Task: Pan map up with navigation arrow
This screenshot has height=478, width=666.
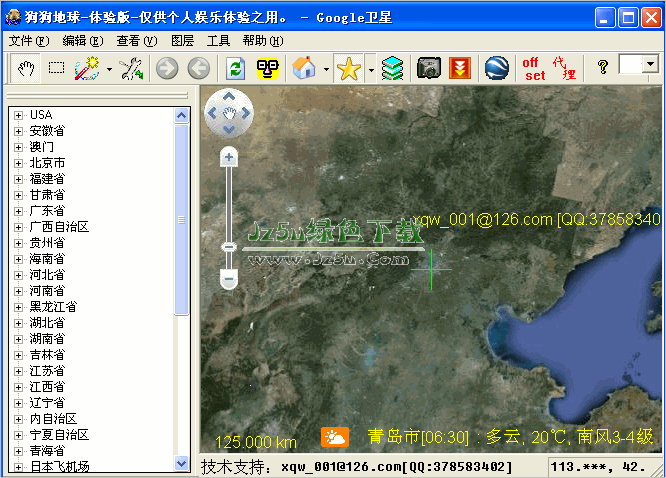Action: click(229, 97)
